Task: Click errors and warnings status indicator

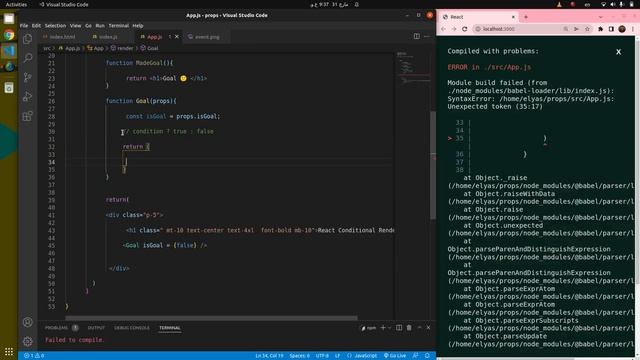Action: (34, 356)
